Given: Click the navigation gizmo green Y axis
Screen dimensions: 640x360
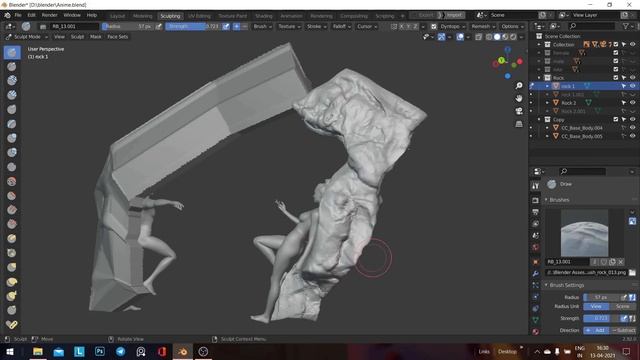Looking at the screenshot, I should [501, 60].
